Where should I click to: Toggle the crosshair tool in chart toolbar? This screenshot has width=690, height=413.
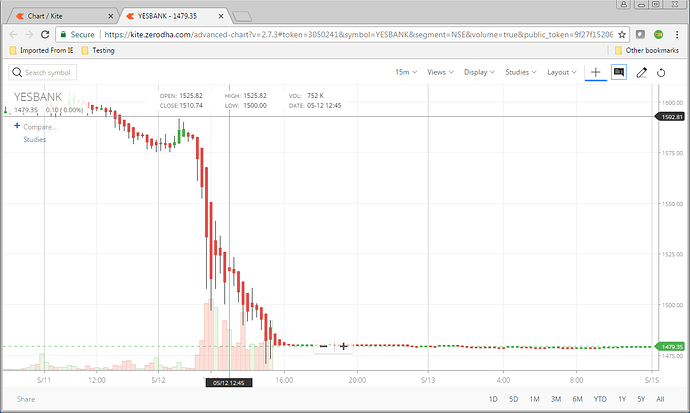coord(596,73)
